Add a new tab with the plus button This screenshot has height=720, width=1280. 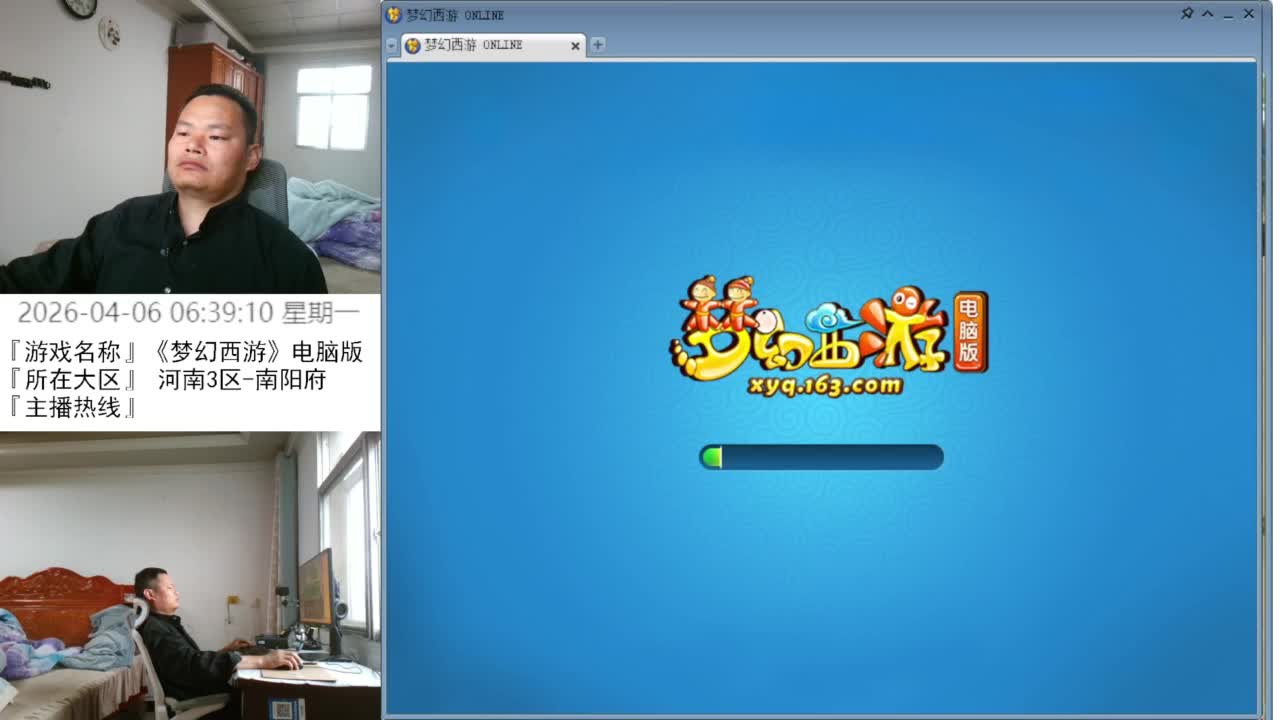[598, 44]
